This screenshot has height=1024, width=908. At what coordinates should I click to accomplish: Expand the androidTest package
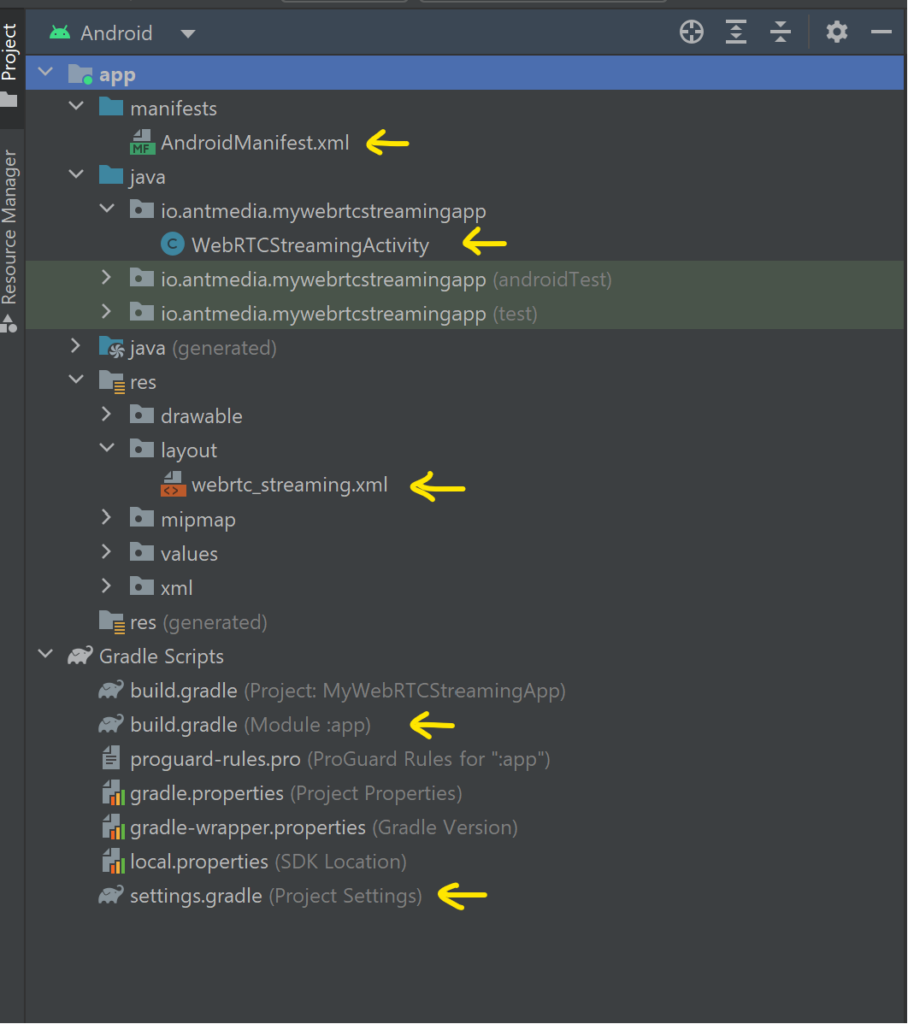106,278
